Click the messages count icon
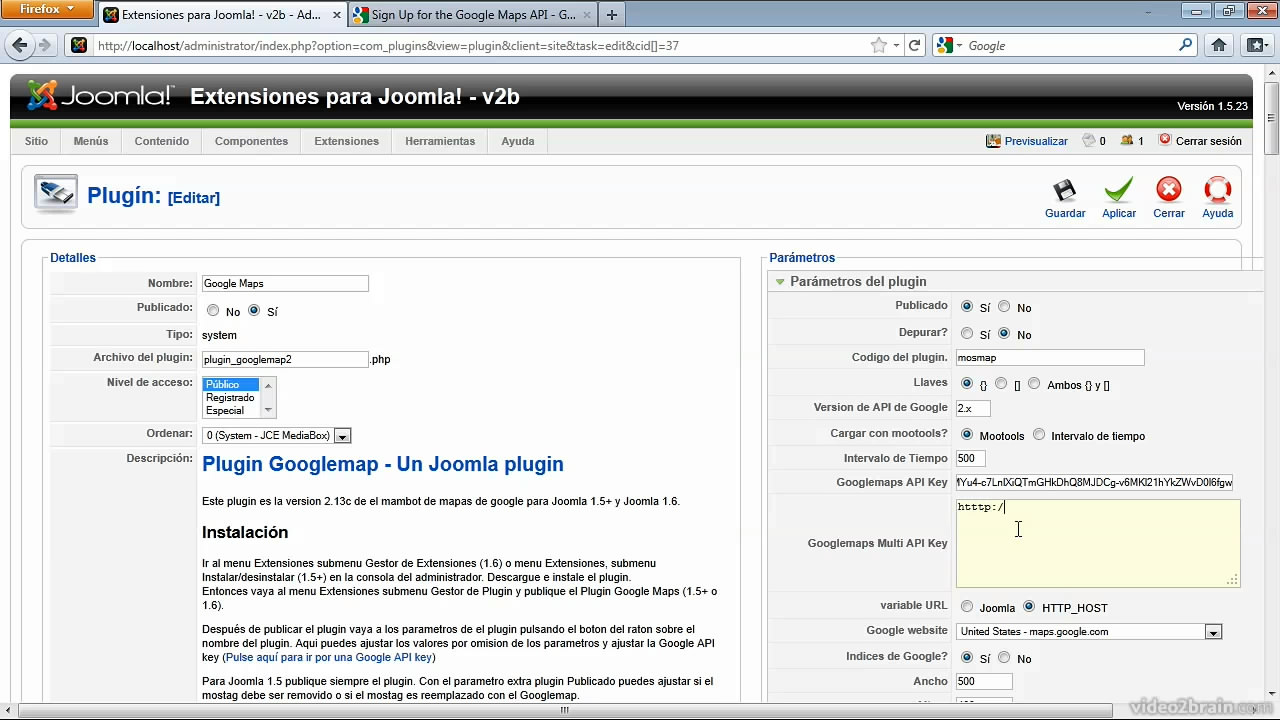 (x=1089, y=141)
